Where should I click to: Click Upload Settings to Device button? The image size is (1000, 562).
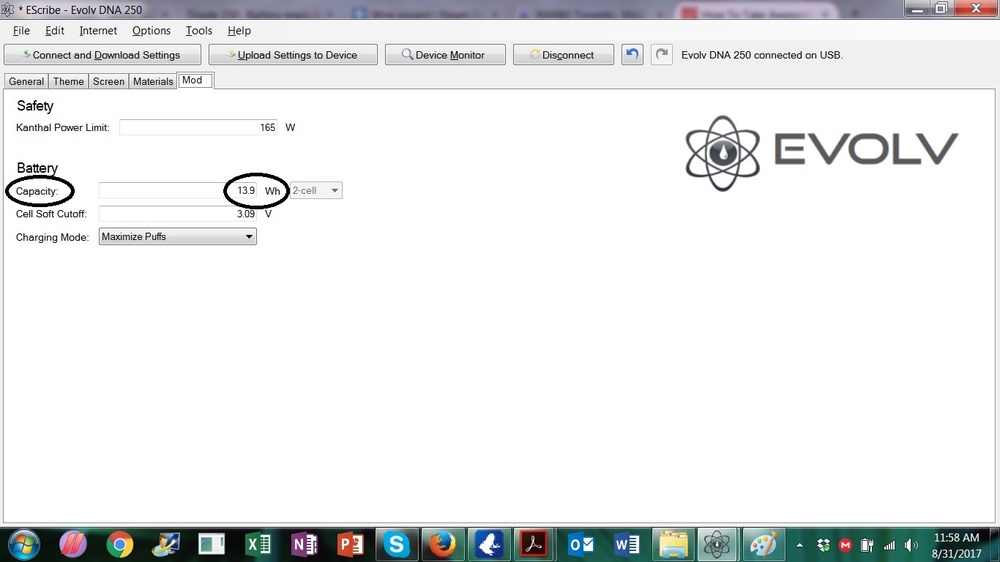point(293,55)
